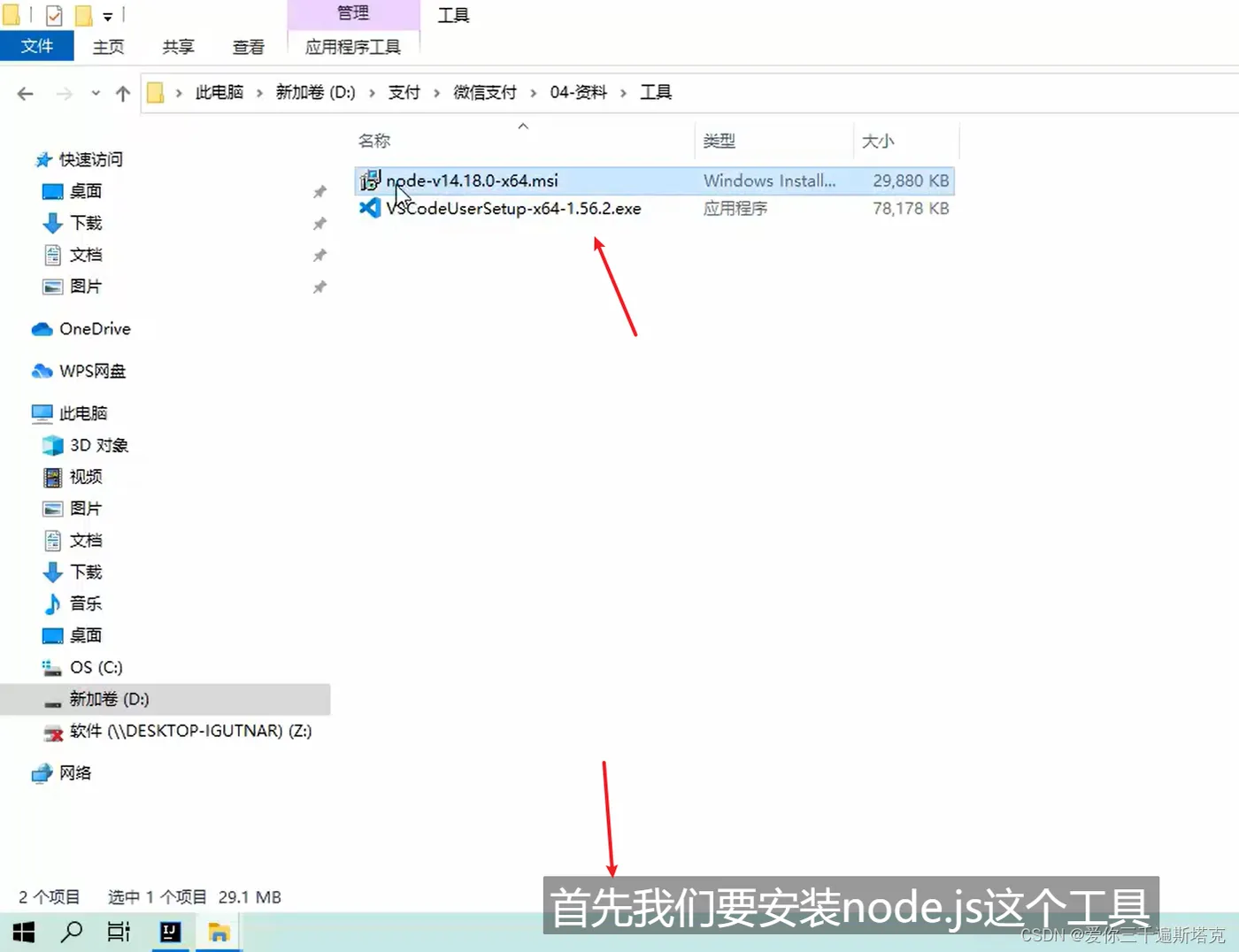The image size is (1239, 952).
Task: Switch to the 主页 ribbon tab
Action: point(108,47)
